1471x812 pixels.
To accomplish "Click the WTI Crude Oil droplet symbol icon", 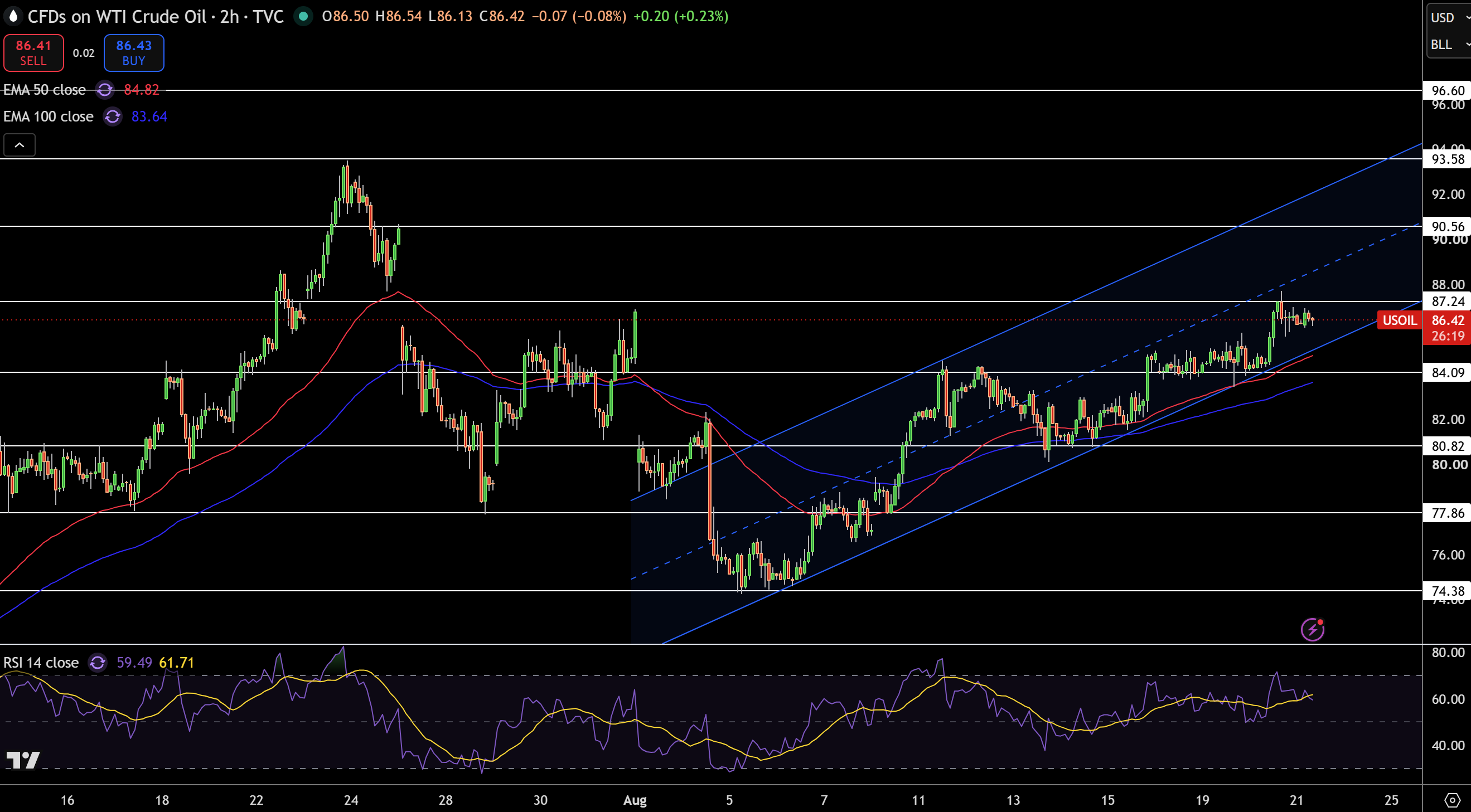I will (x=13, y=16).
